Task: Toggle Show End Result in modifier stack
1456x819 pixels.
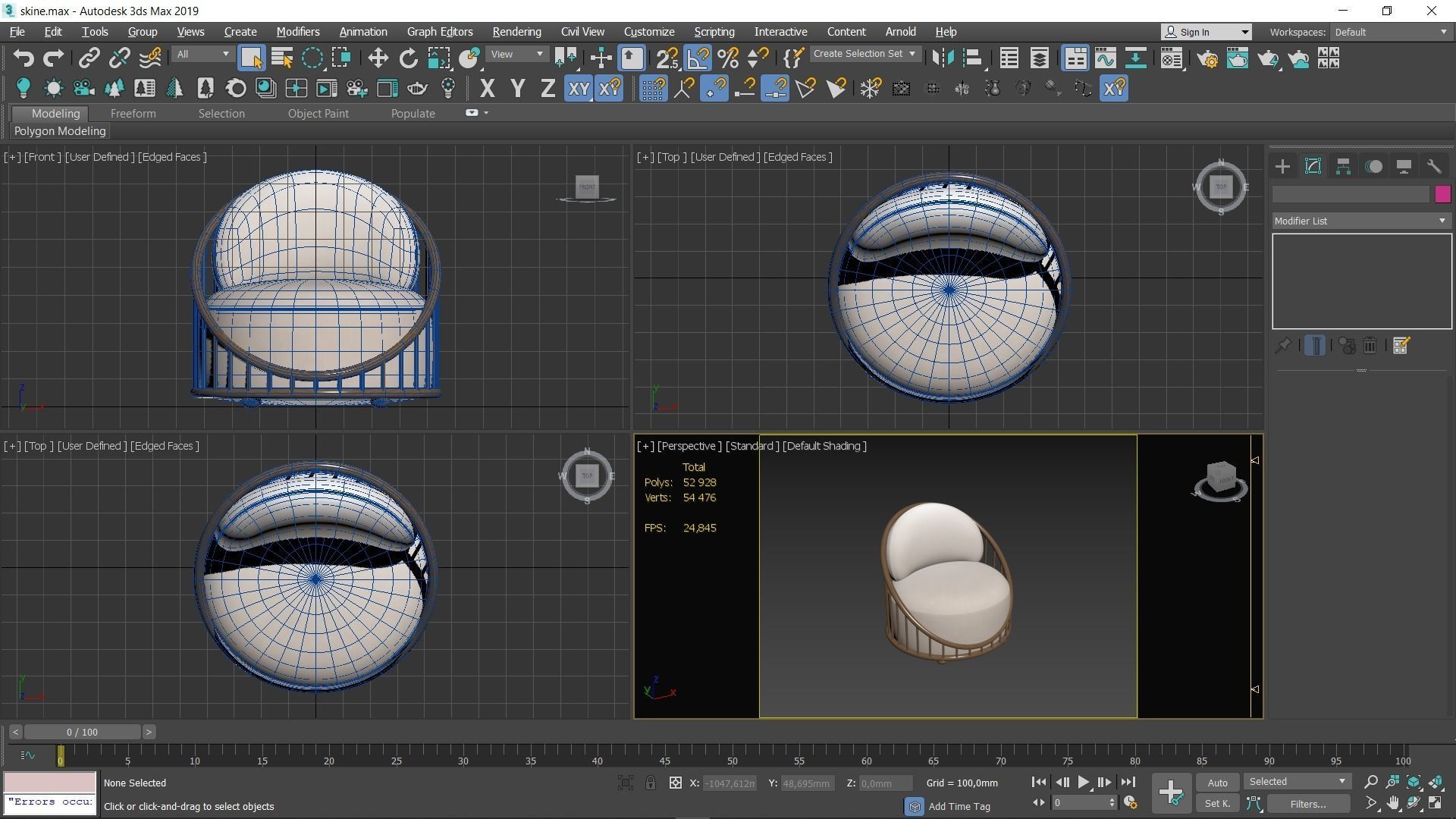Action: (x=1316, y=346)
